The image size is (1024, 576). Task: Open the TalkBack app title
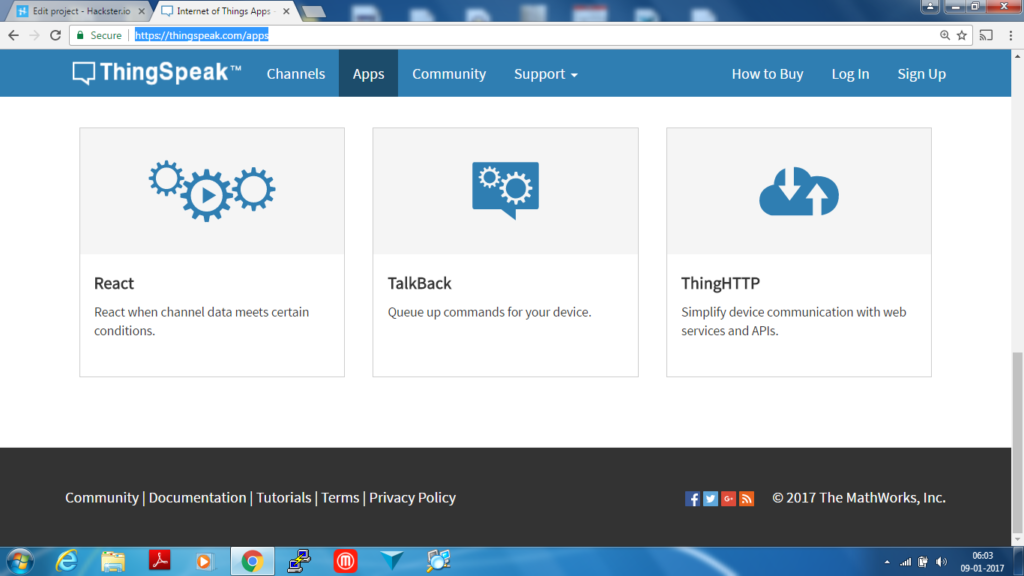pos(419,283)
